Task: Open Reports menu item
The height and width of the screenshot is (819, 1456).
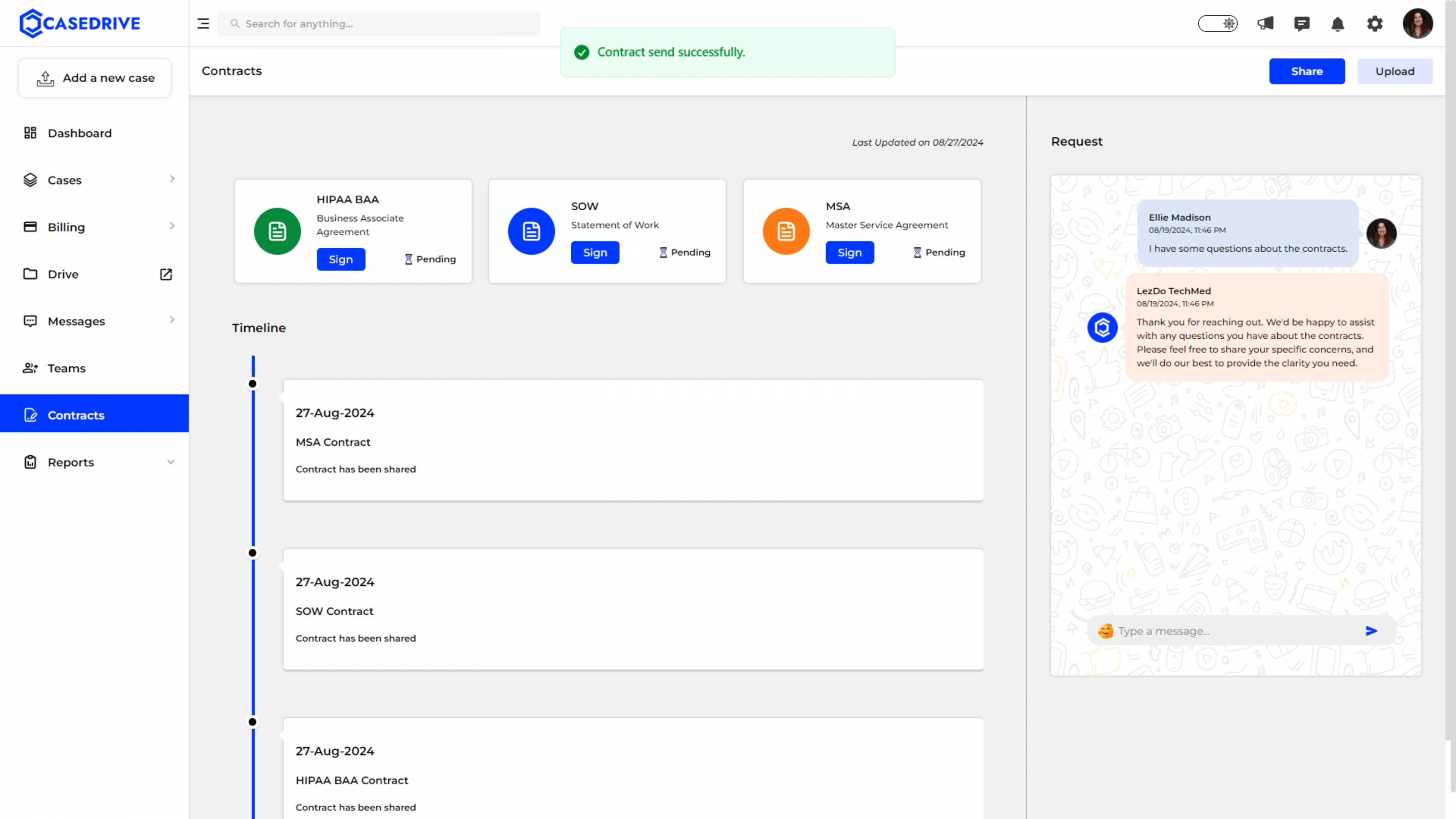Action: click(x=95, y=462)
